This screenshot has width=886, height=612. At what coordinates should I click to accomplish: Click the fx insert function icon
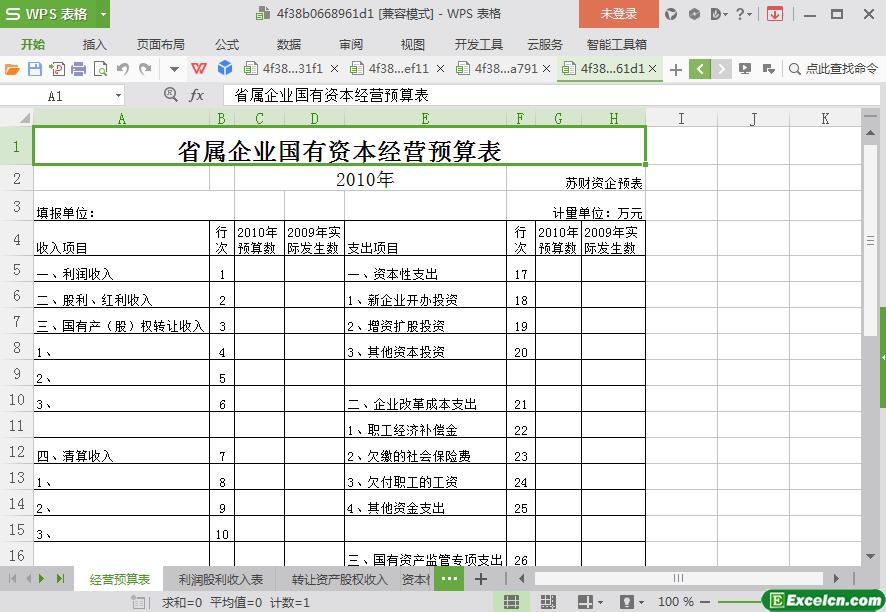[197, 95]
